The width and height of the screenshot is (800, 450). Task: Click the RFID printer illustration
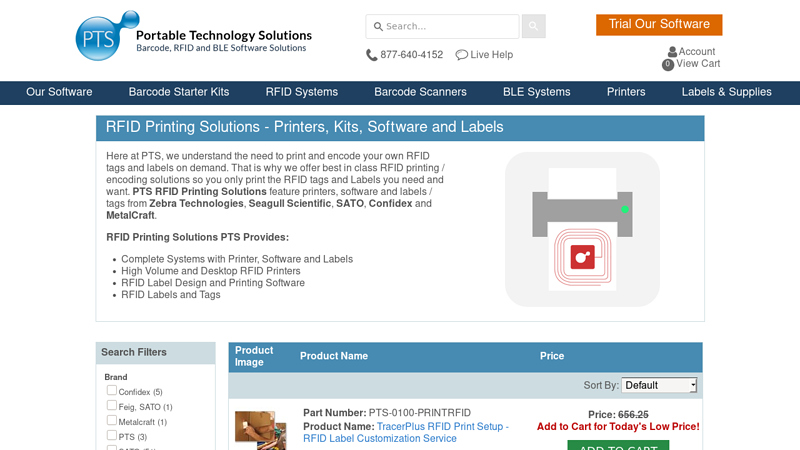tap(582, 229)
